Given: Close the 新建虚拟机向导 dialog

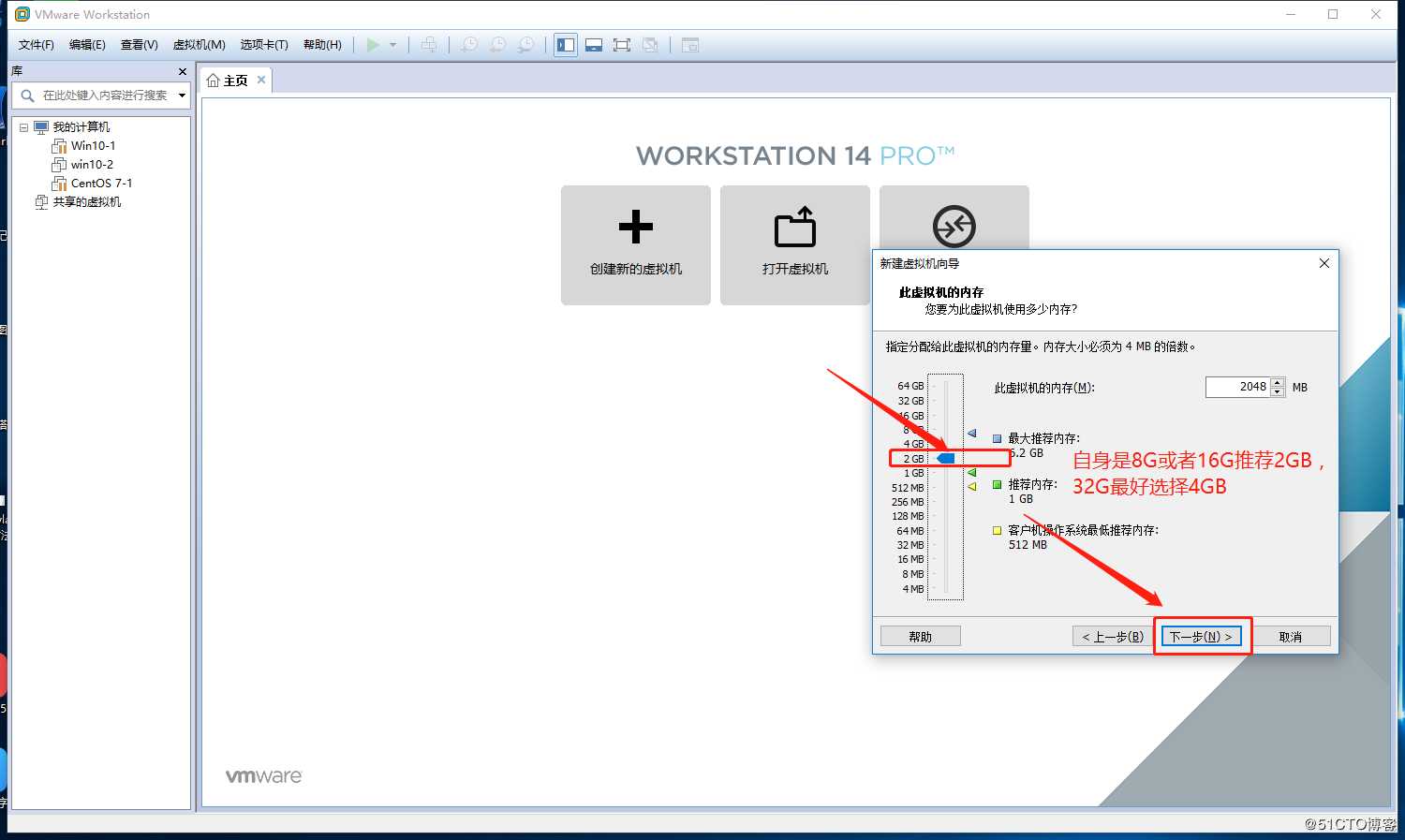Looking at the screenshot, I should (1324, 263).
